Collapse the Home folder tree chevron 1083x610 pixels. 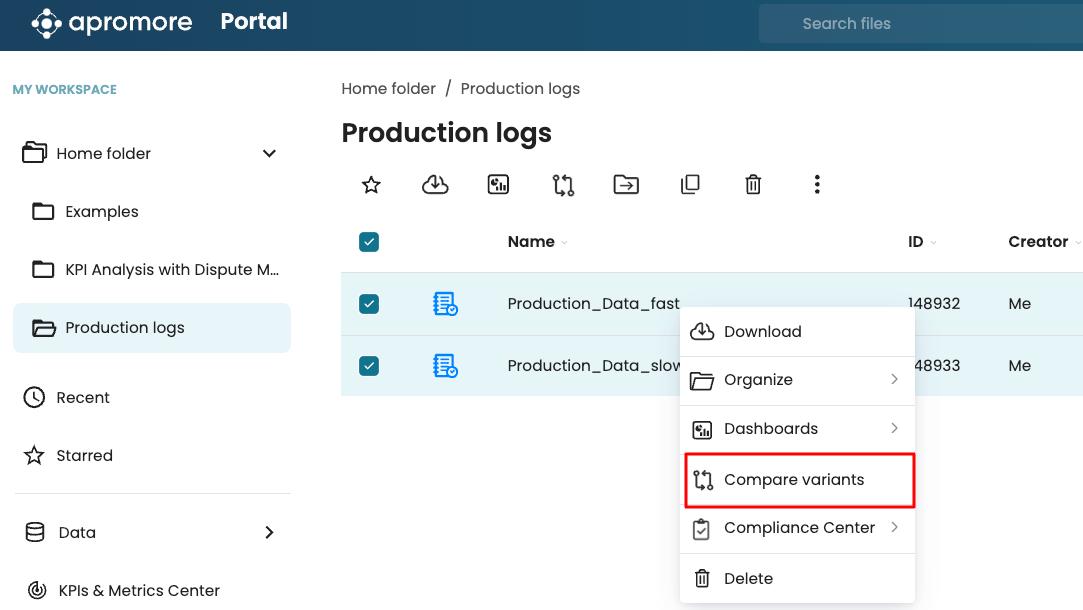269,154
